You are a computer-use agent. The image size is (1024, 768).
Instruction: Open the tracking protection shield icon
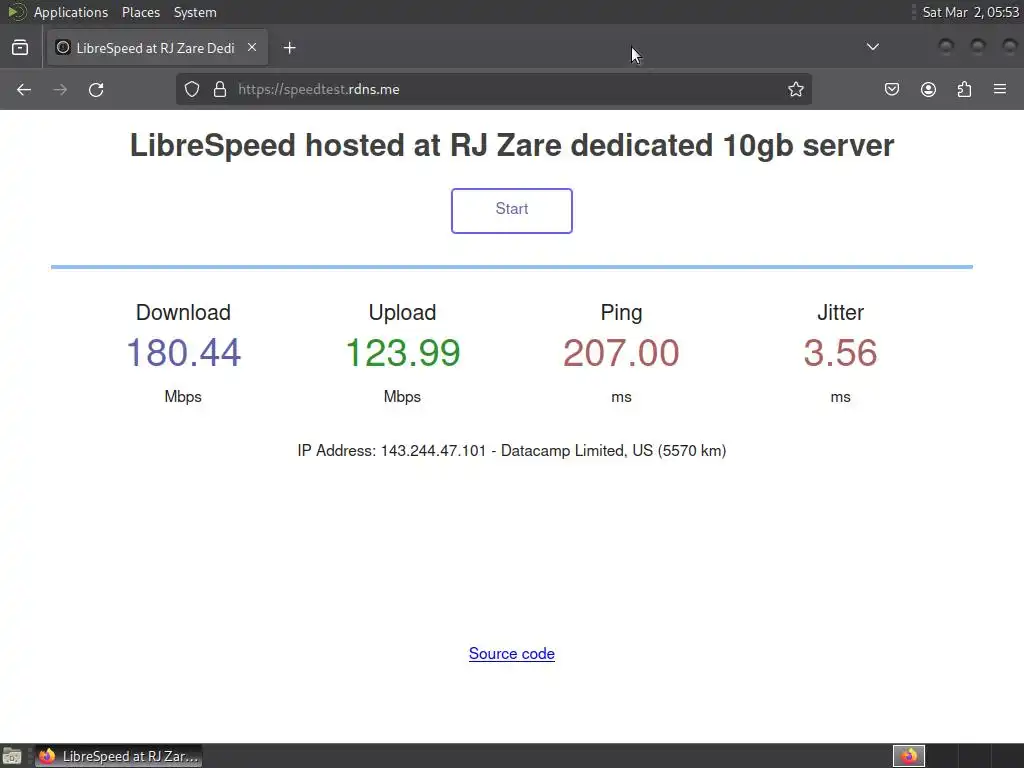(191, 89)
